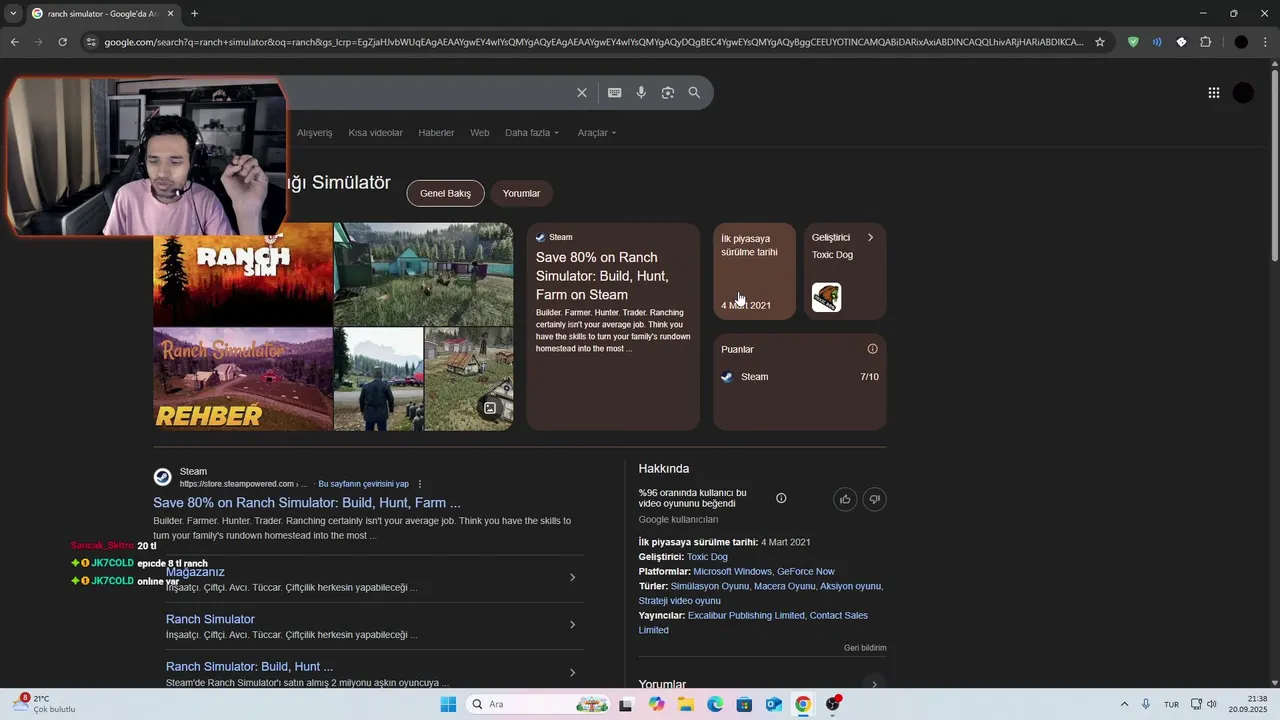Click the address bar URL field

pos(593,42)
